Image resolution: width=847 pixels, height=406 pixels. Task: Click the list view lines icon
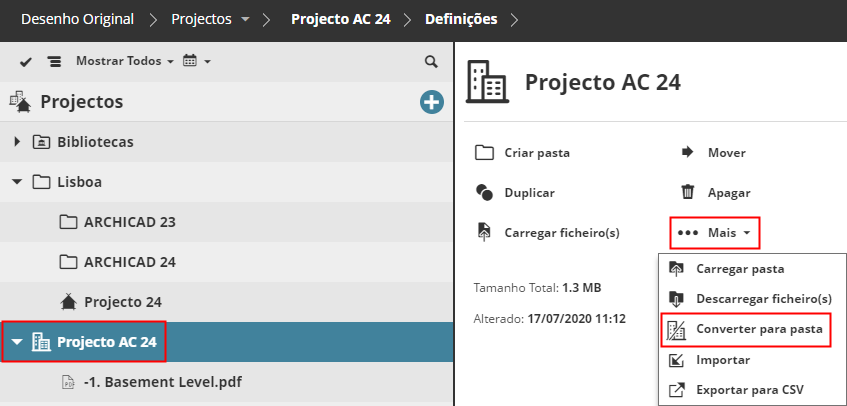tap(54, 62)
